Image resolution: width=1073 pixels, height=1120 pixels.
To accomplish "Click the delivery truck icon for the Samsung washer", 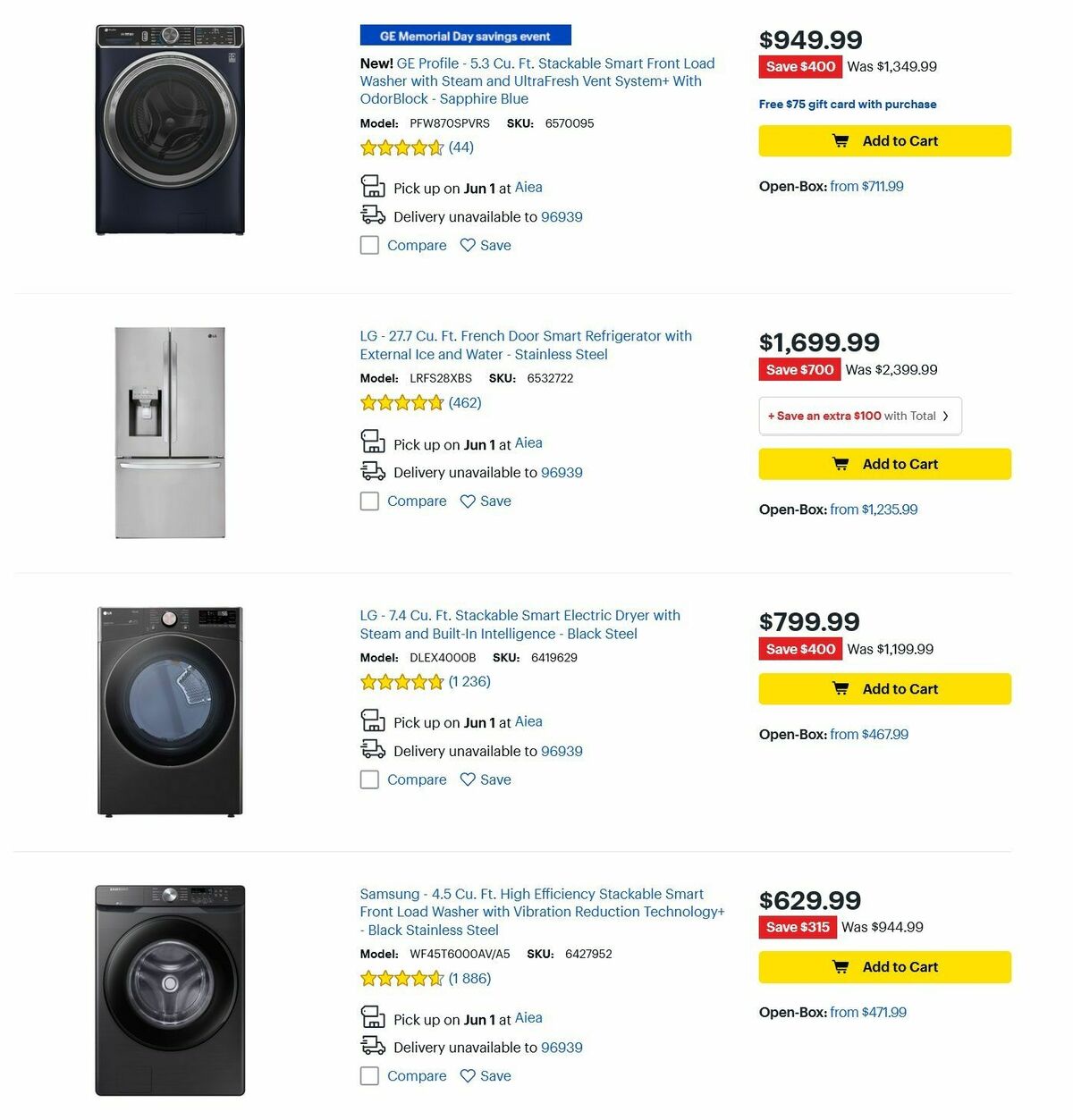I will (x=372, y=1045).
